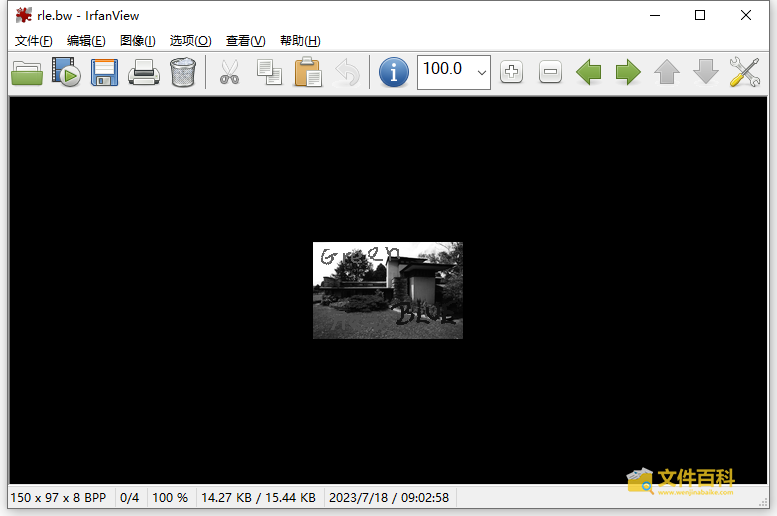Close the IrfanView window
Viewport: 777px width, 516px height.
(x=746, y=15)
